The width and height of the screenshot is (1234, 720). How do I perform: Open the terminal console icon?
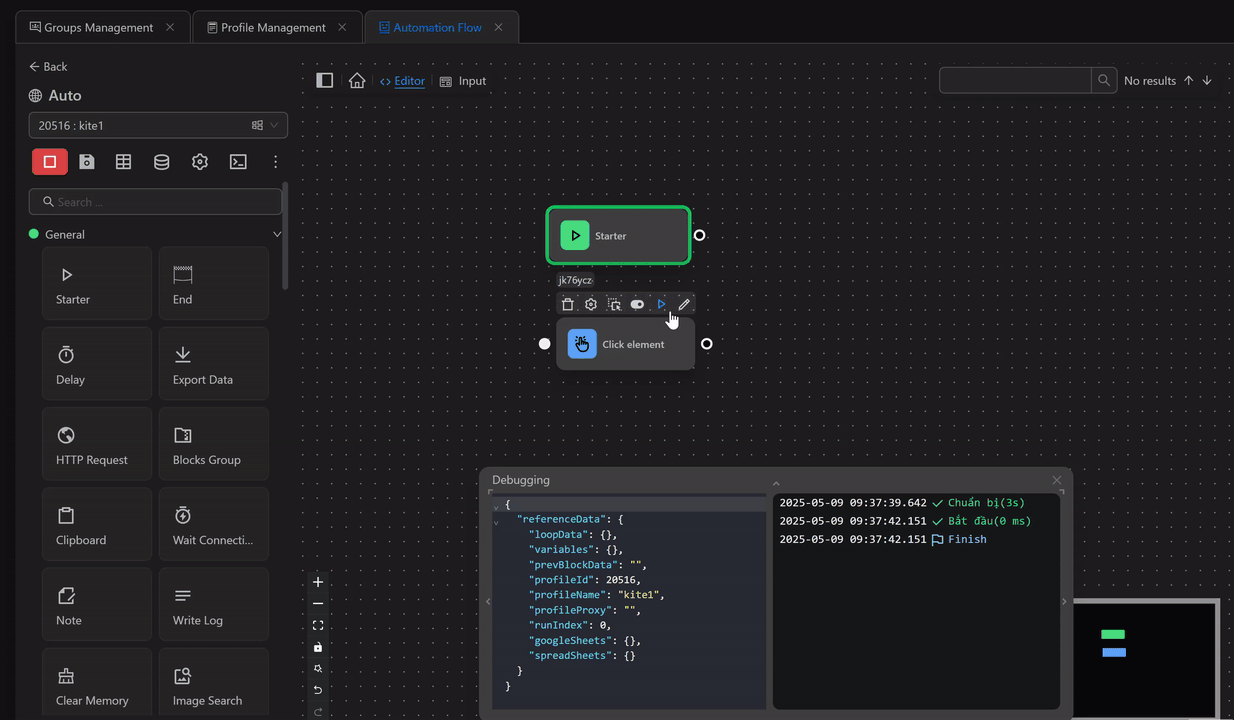click(238, 162)
